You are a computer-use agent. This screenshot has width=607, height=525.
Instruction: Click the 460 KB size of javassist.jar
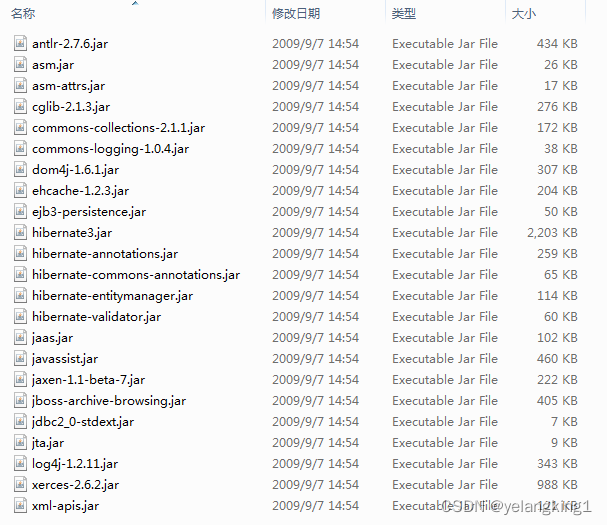[x=557, y=359]
